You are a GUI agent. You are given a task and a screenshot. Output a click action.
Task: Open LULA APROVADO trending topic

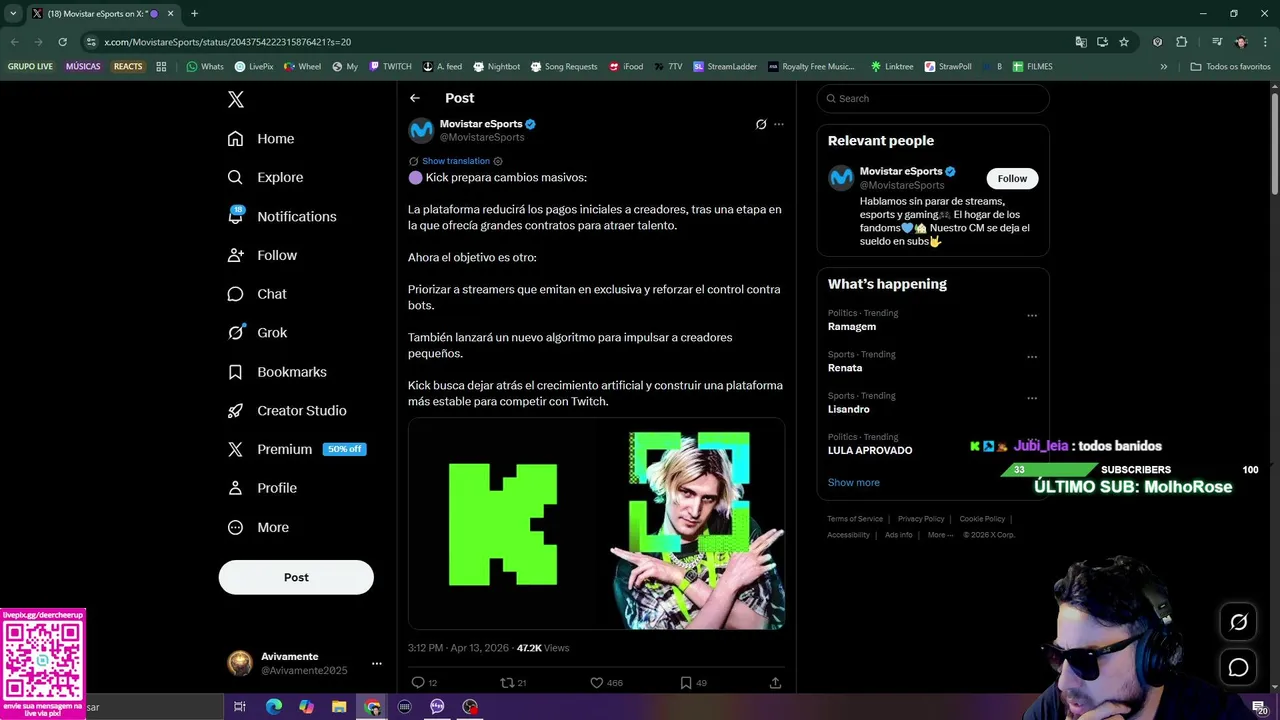tap(870, 450)
